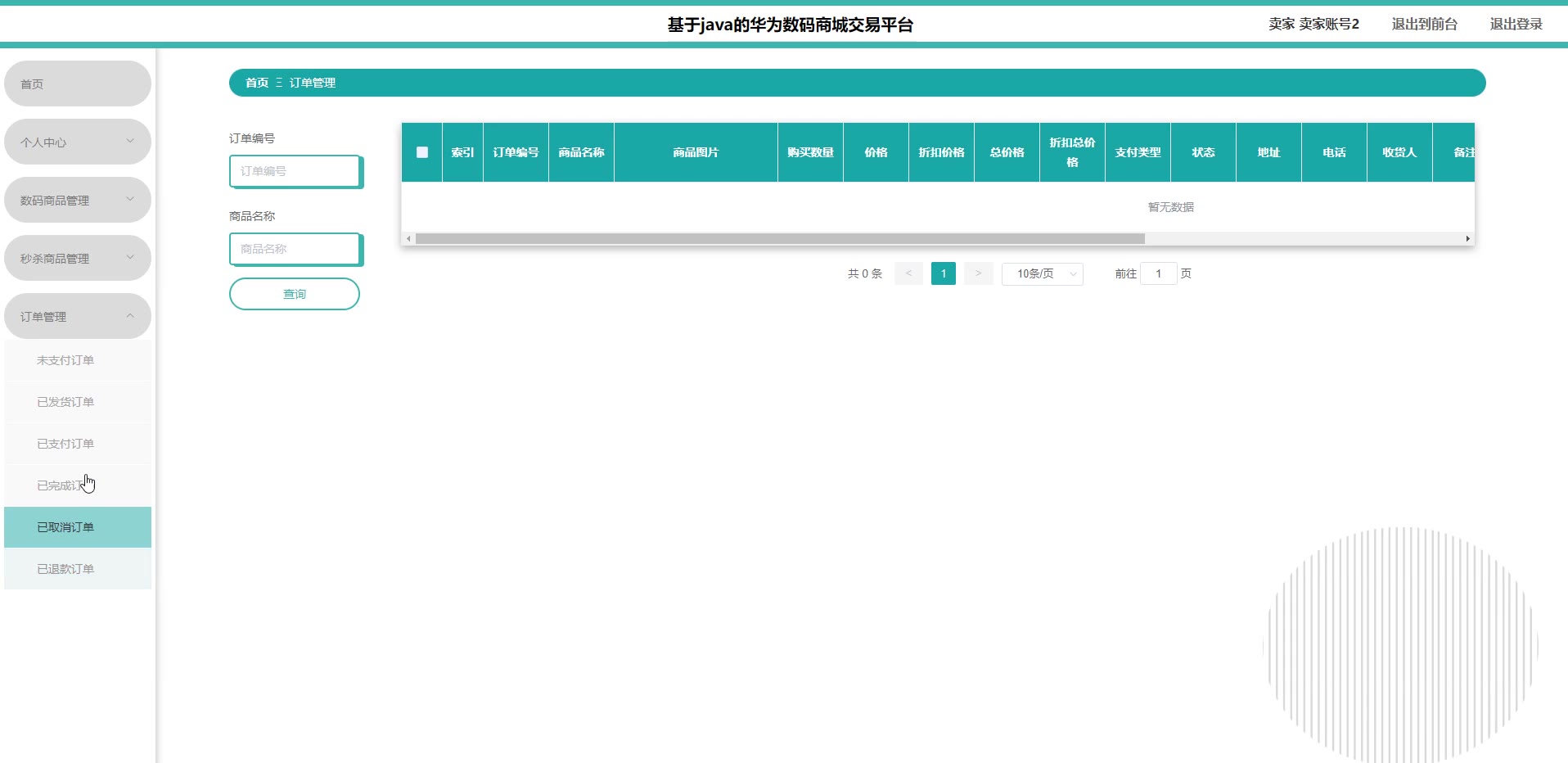
Task: Click 卖家 卖家账号2 account text
Action: pos(1313,24)
